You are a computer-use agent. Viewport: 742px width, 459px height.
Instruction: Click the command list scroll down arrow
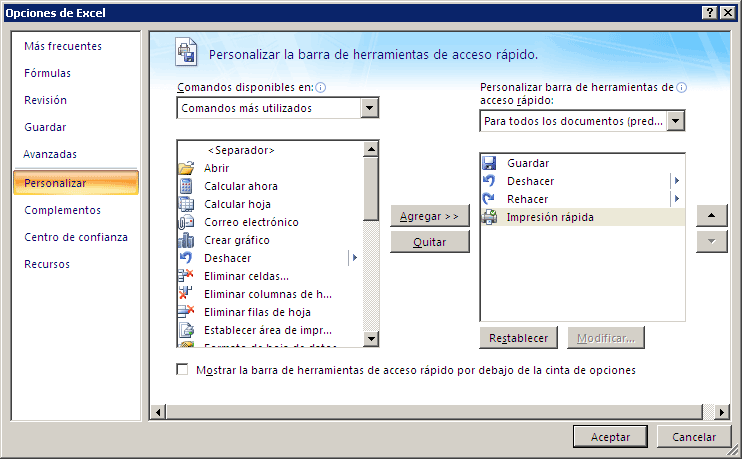point(371,338)
